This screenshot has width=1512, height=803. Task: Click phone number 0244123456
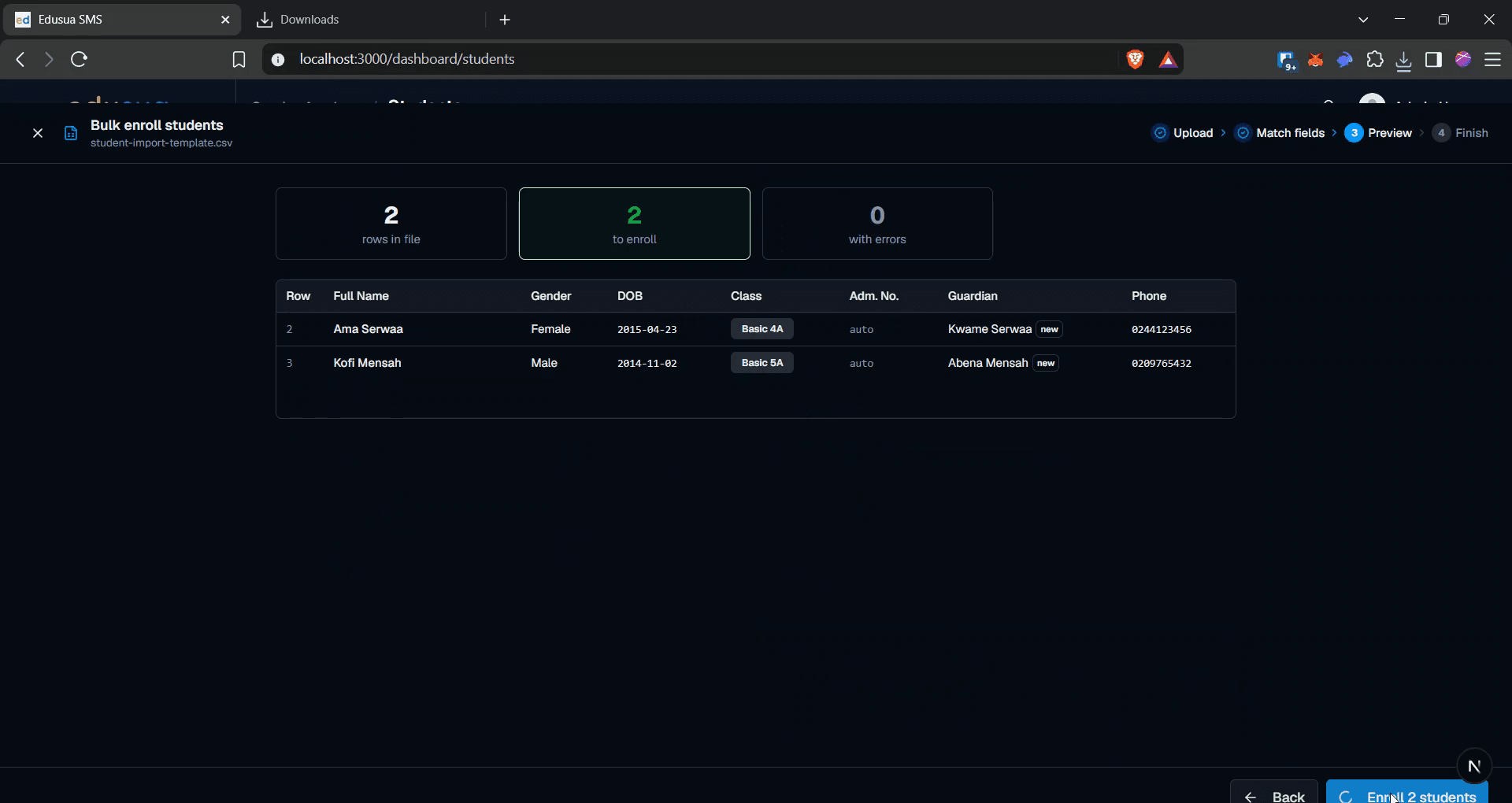[1162, 329]
